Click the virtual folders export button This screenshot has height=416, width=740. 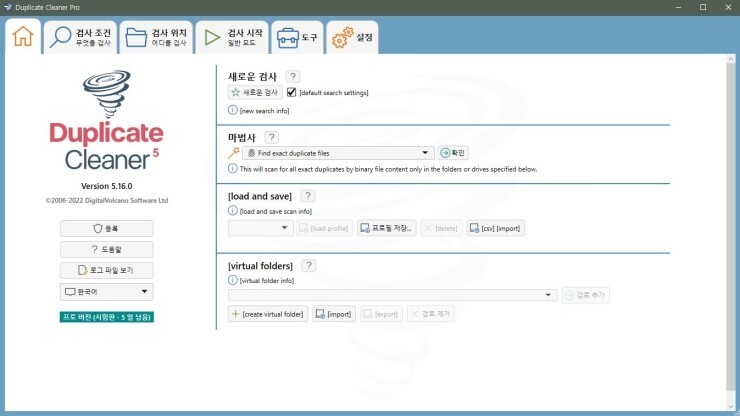(381, 314)
